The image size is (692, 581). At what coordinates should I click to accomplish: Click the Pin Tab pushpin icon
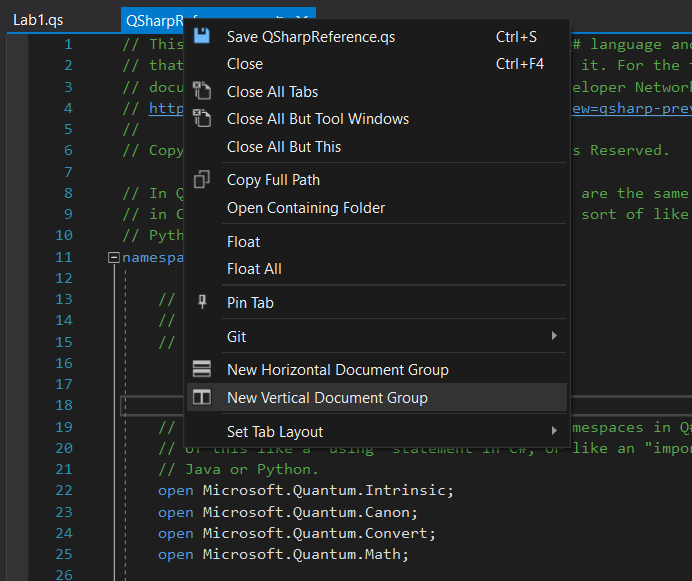[x=202, y=302]
